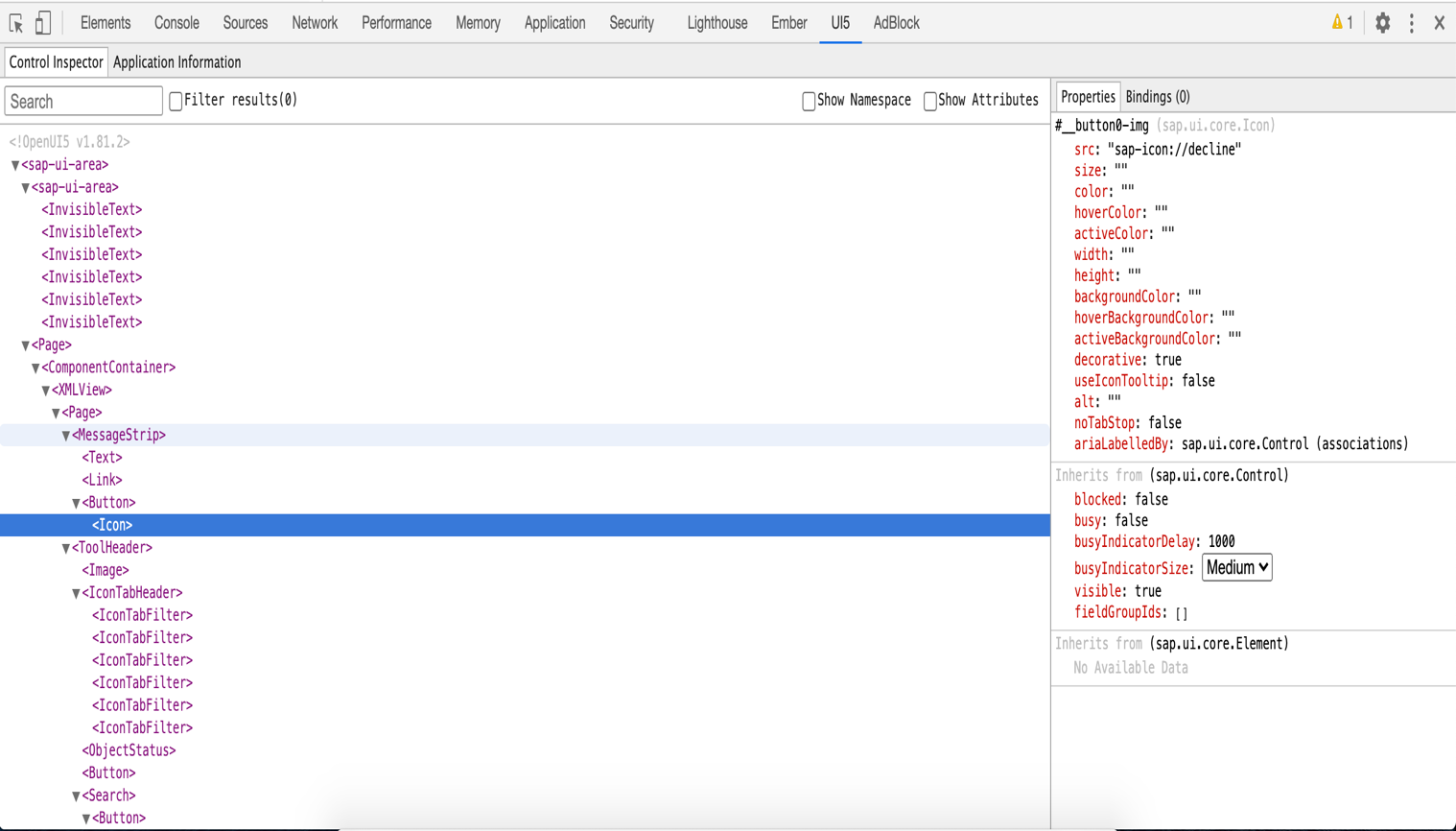Click the inspect element cursor icon
The height and width of the screenshot is (831, 1456).
tap(14, 22)
